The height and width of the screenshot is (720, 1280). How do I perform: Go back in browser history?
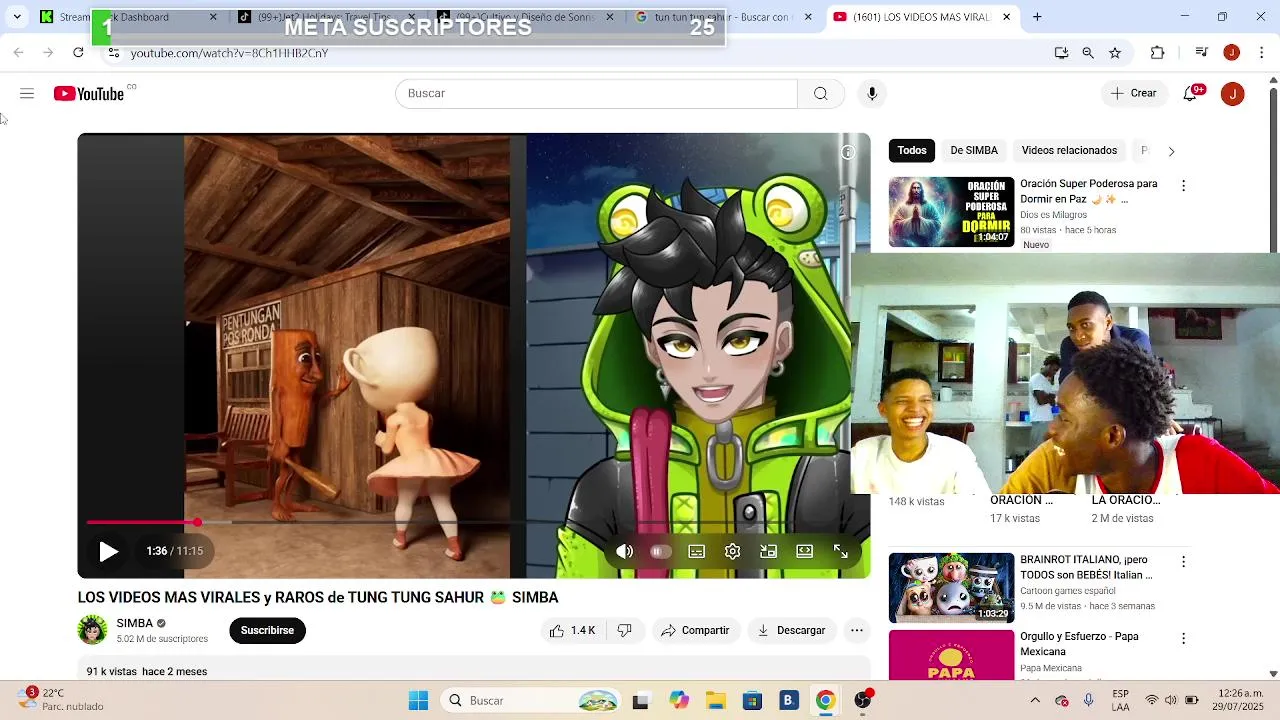click(x=18, y=52)
